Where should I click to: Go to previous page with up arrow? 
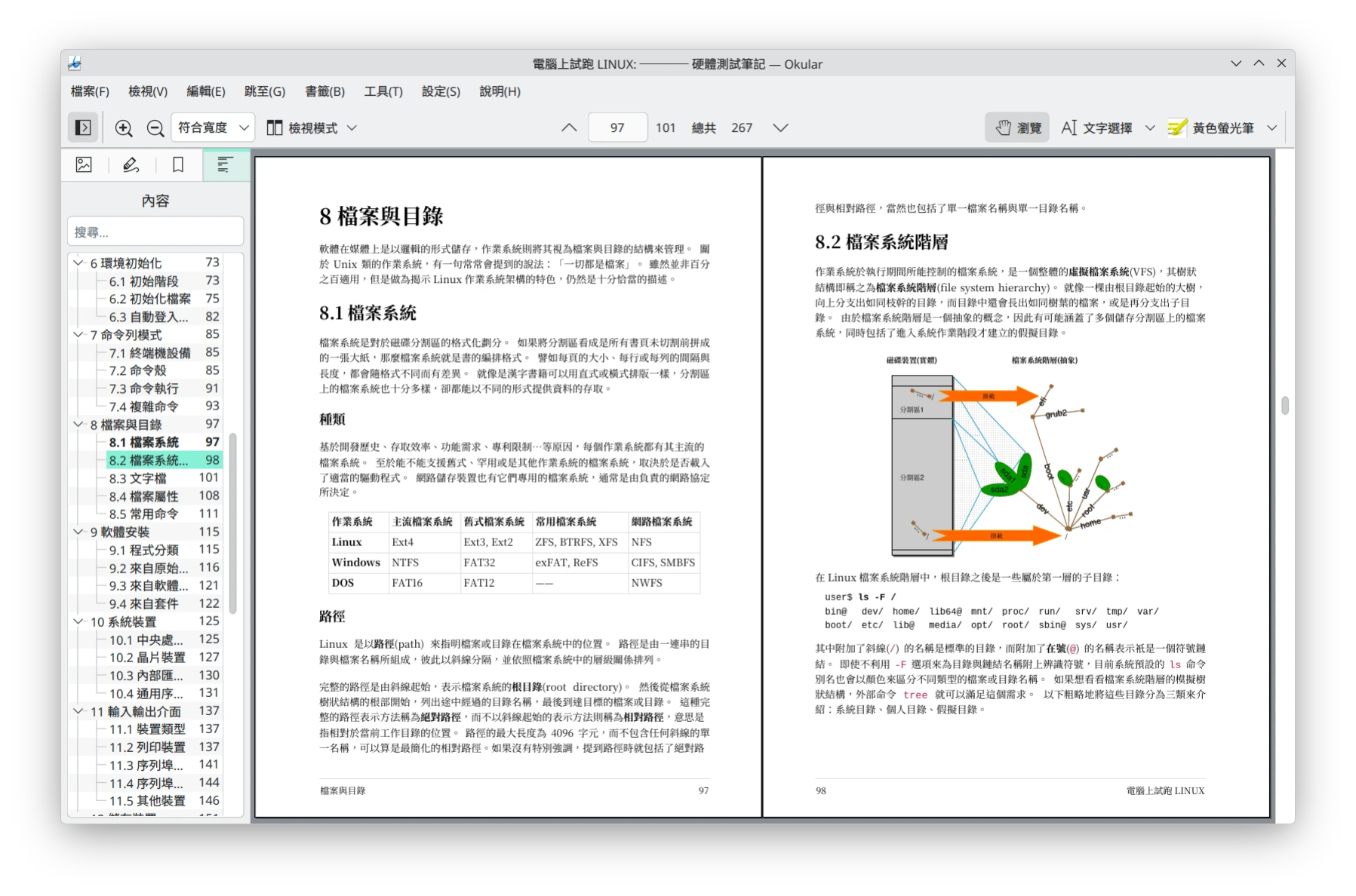pos(569,128)
